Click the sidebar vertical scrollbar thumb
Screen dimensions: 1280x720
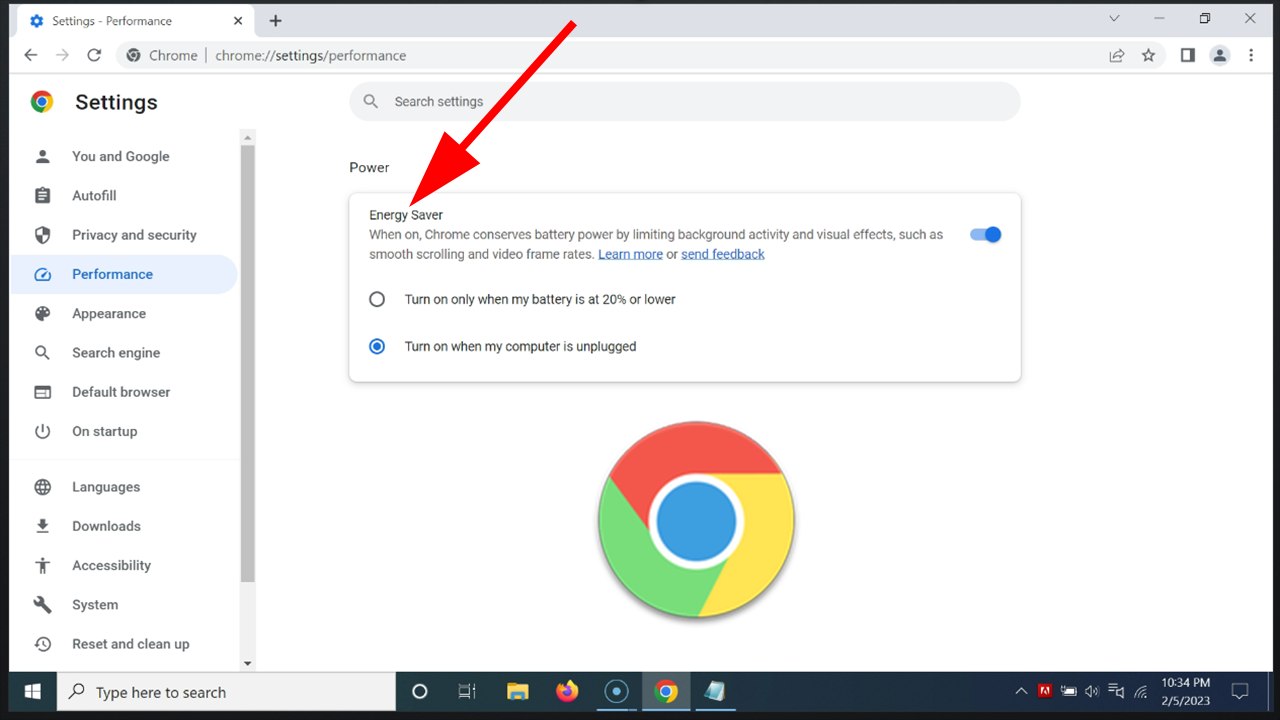click(x=248, y=364)
